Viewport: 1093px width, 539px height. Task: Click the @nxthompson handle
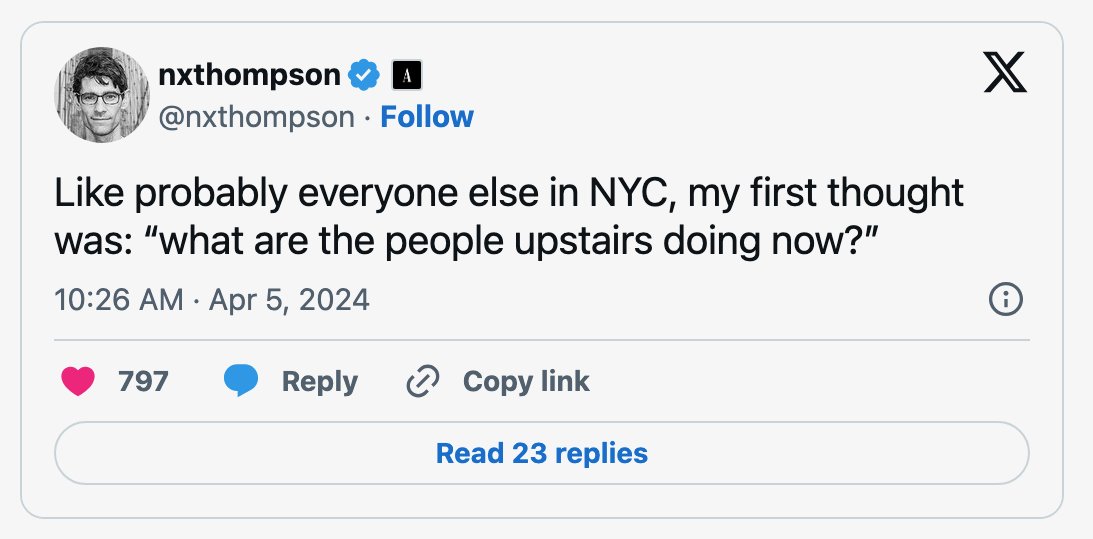(x=257, y=117)
